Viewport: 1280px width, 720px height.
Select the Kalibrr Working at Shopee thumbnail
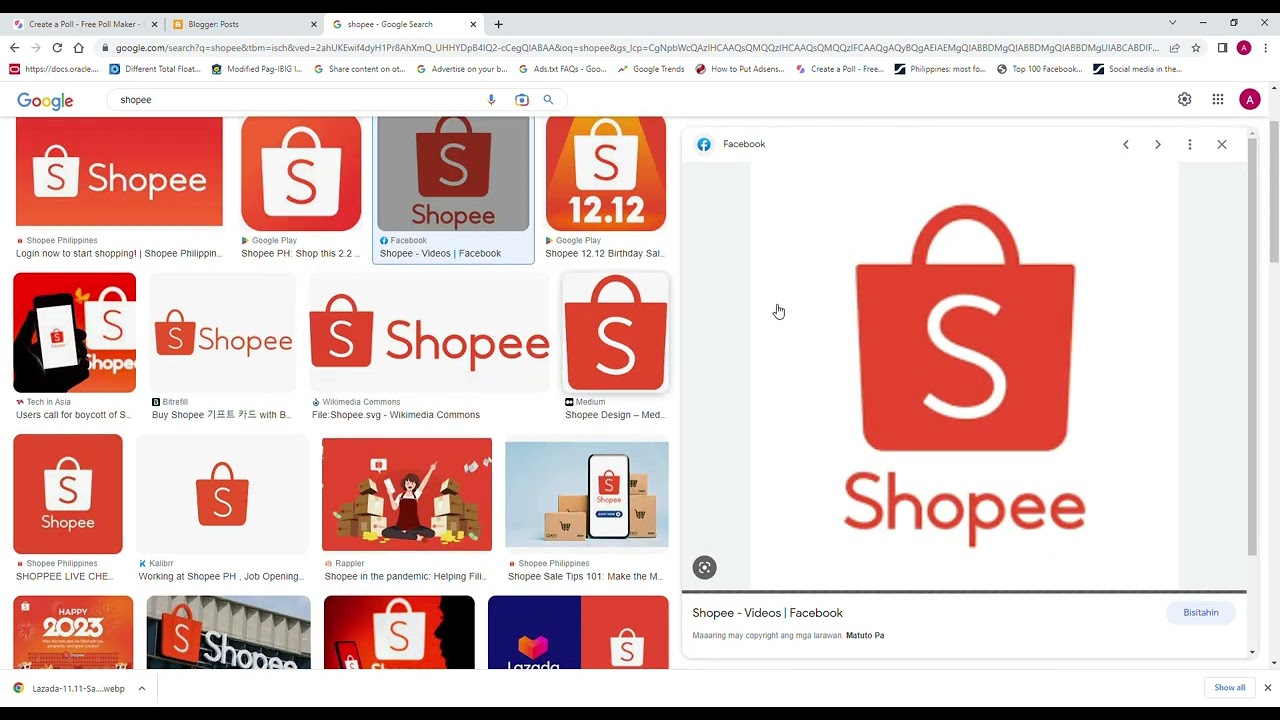222,494
